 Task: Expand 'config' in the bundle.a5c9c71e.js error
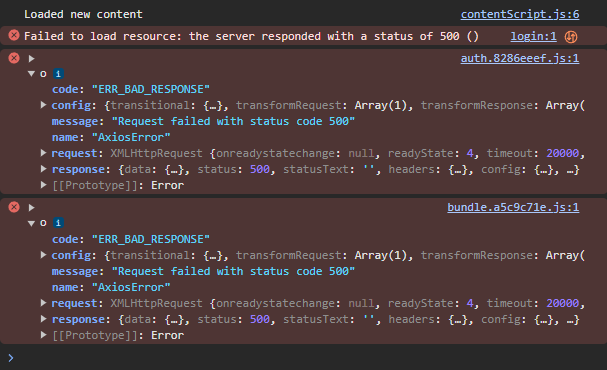click(x=43, y=255)
